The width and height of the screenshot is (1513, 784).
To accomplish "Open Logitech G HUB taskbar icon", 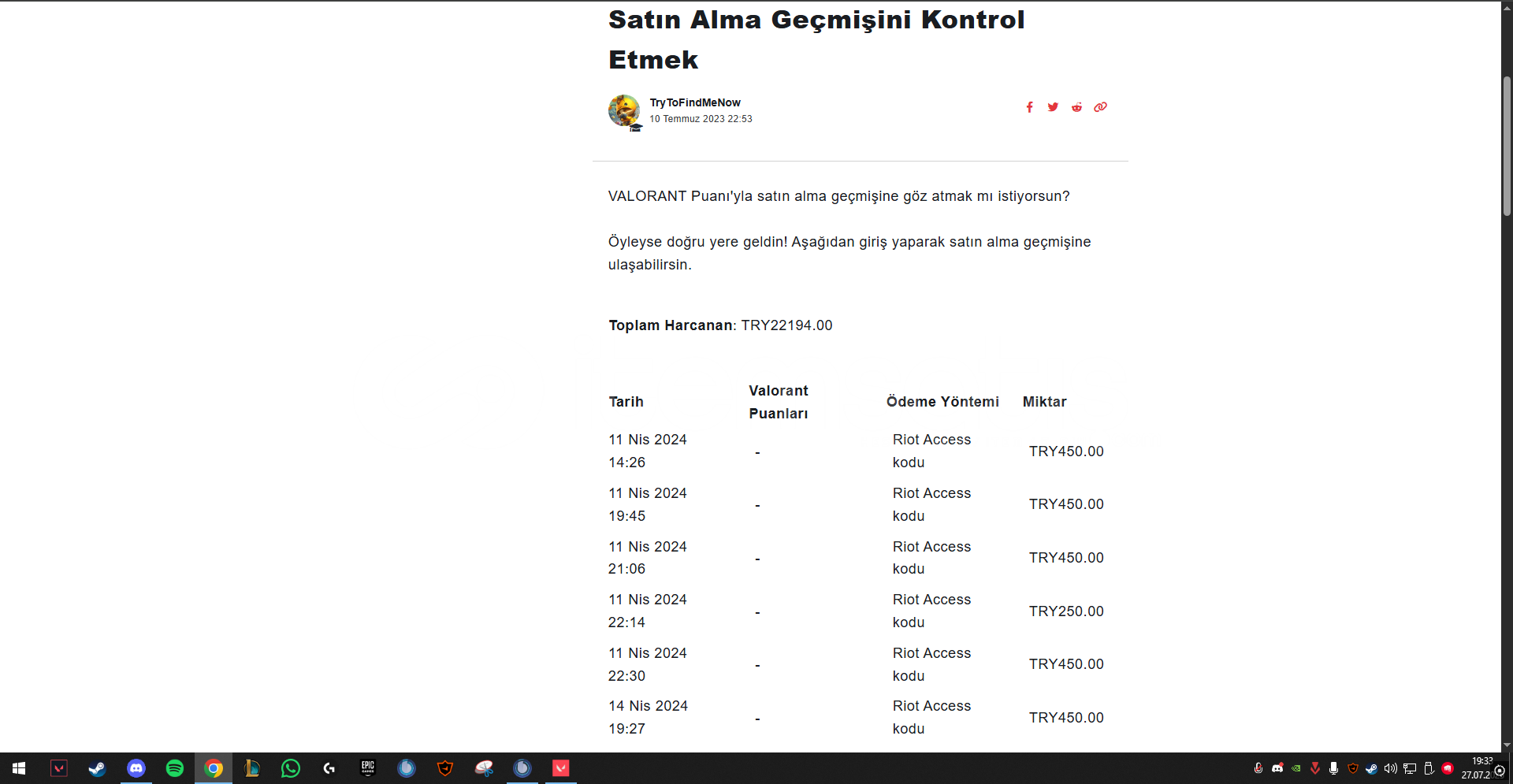I will point(329,768).
